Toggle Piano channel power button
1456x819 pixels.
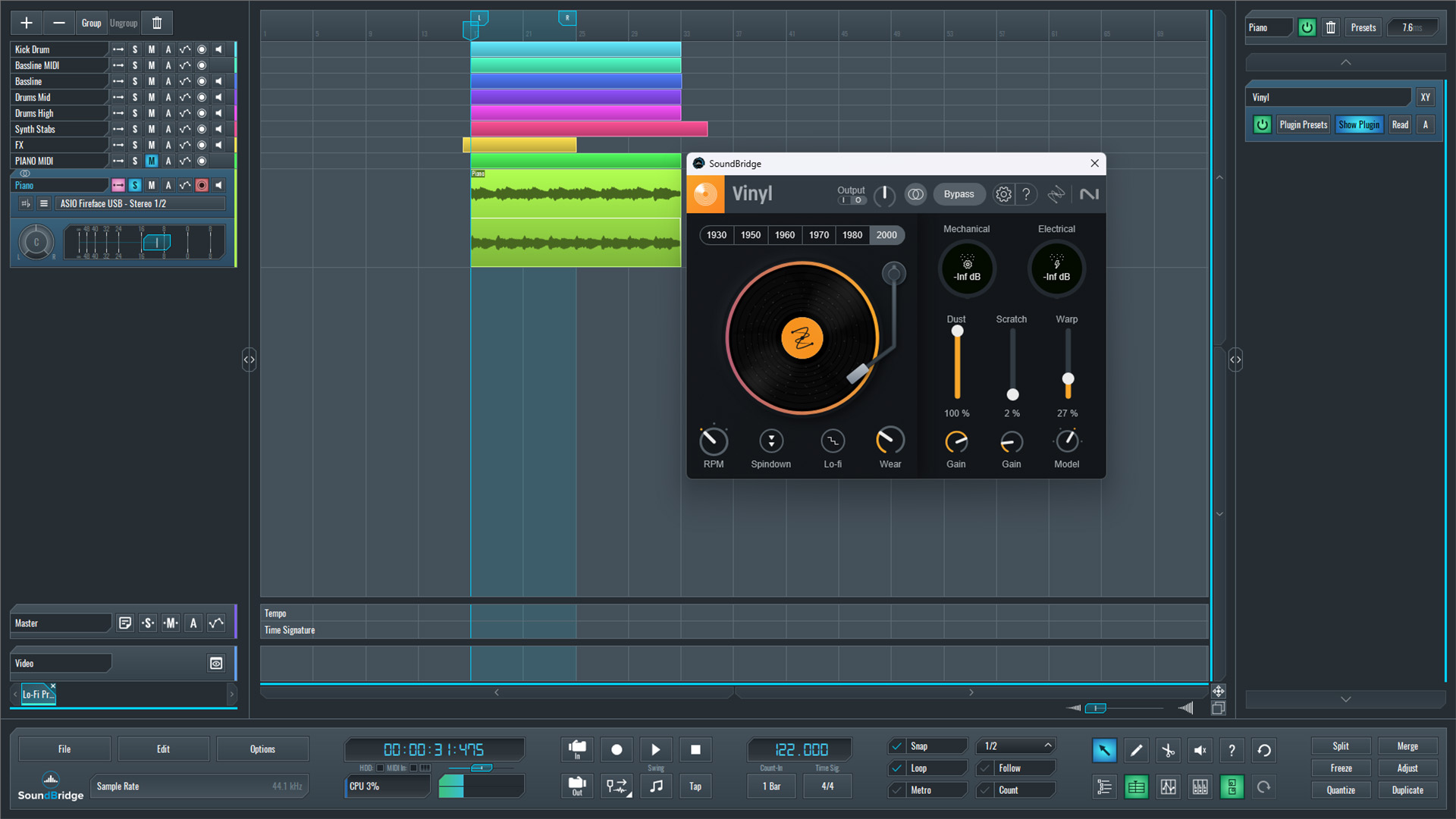point(1307,27)
